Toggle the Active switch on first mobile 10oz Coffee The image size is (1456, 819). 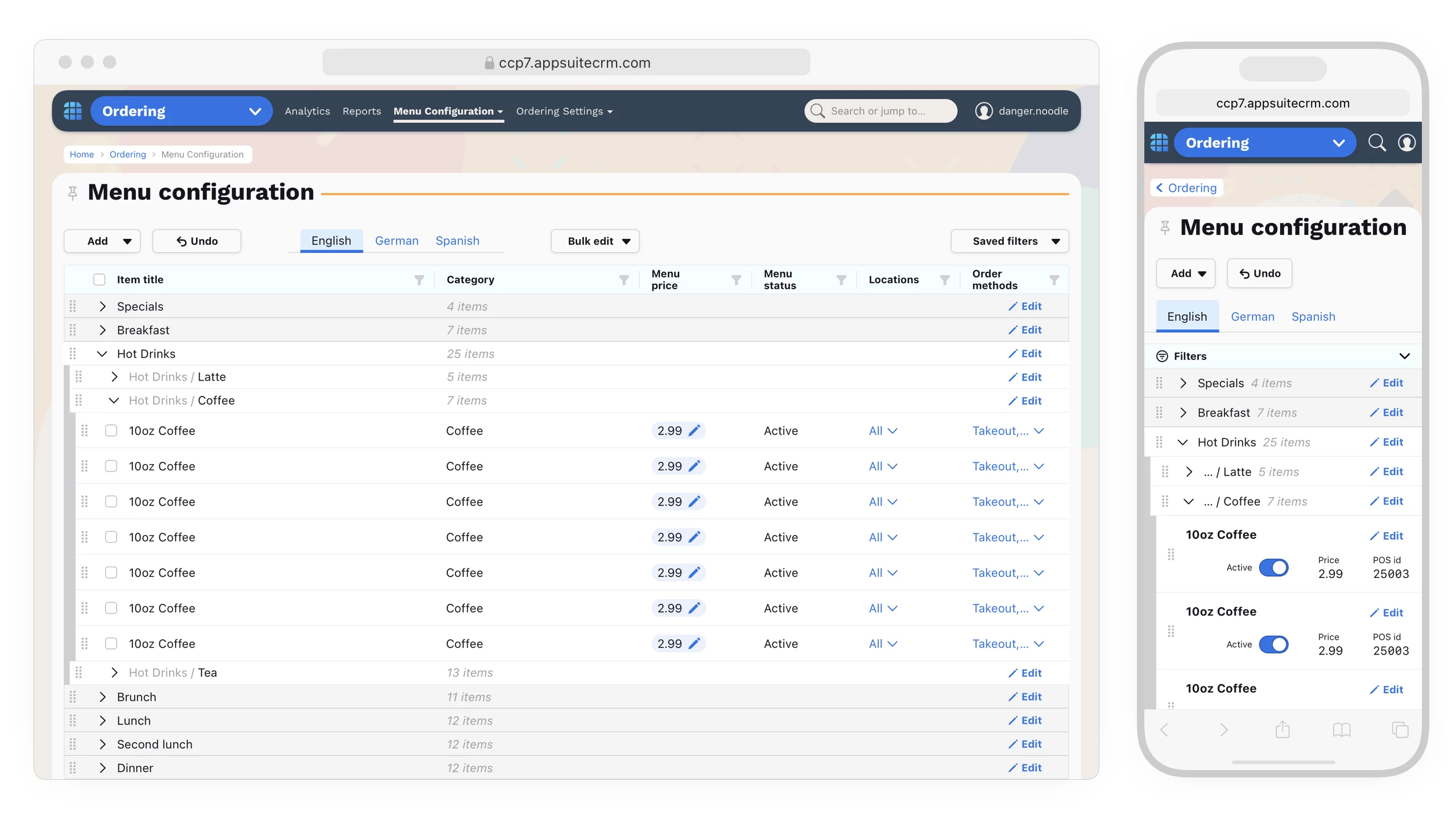1273,568
